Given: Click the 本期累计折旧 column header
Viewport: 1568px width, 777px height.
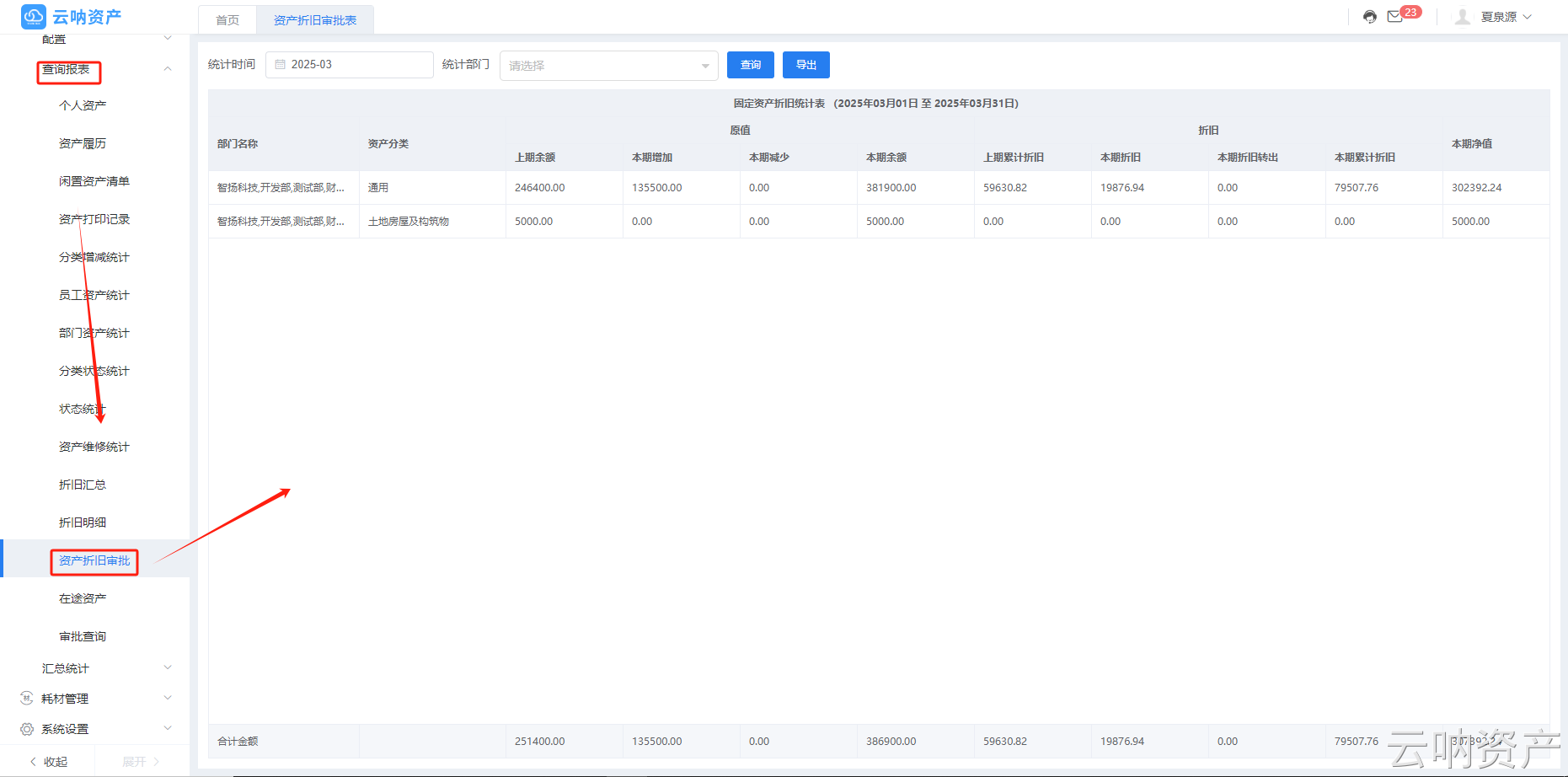Looking at the screenshot, I should [x=1365, y=158].
